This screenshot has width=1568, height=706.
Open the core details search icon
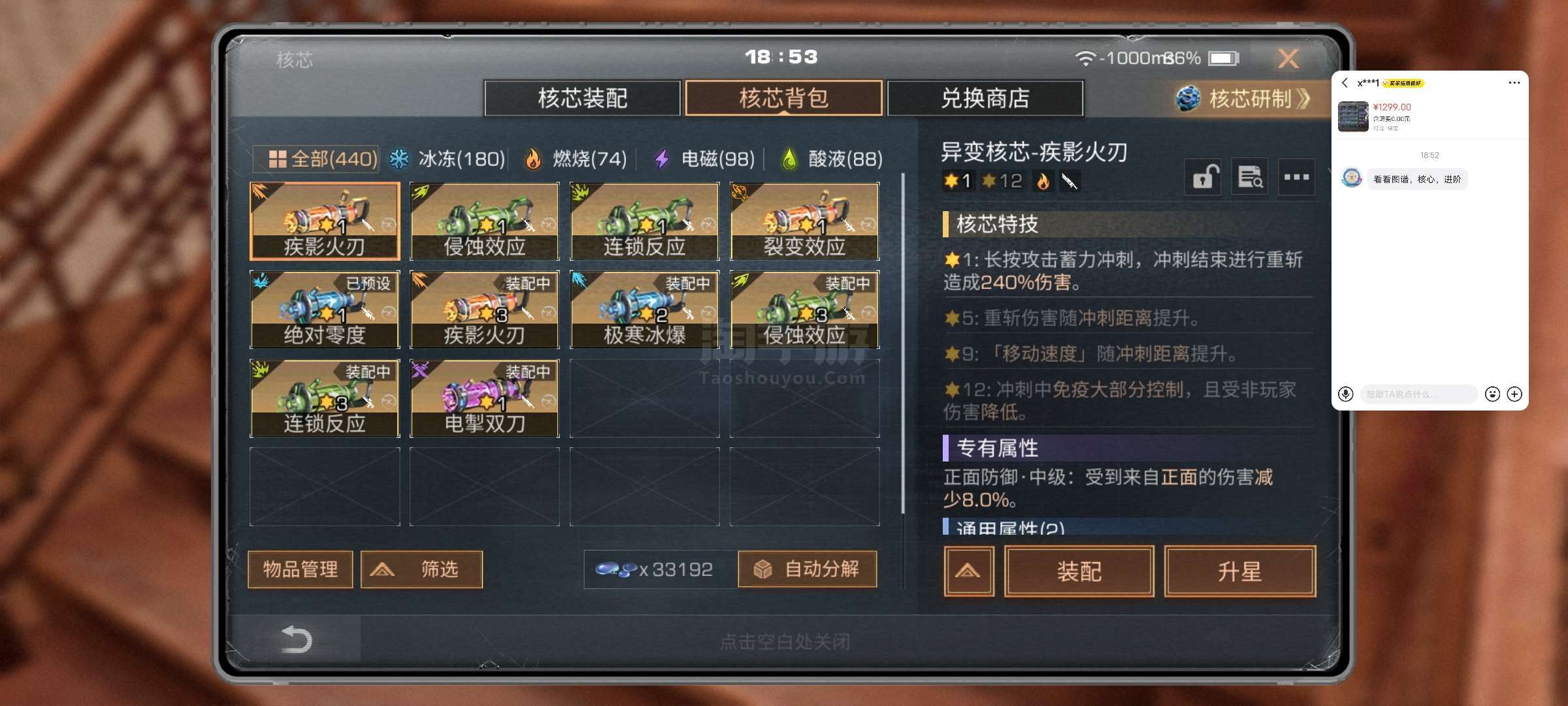pos(1250,176)
